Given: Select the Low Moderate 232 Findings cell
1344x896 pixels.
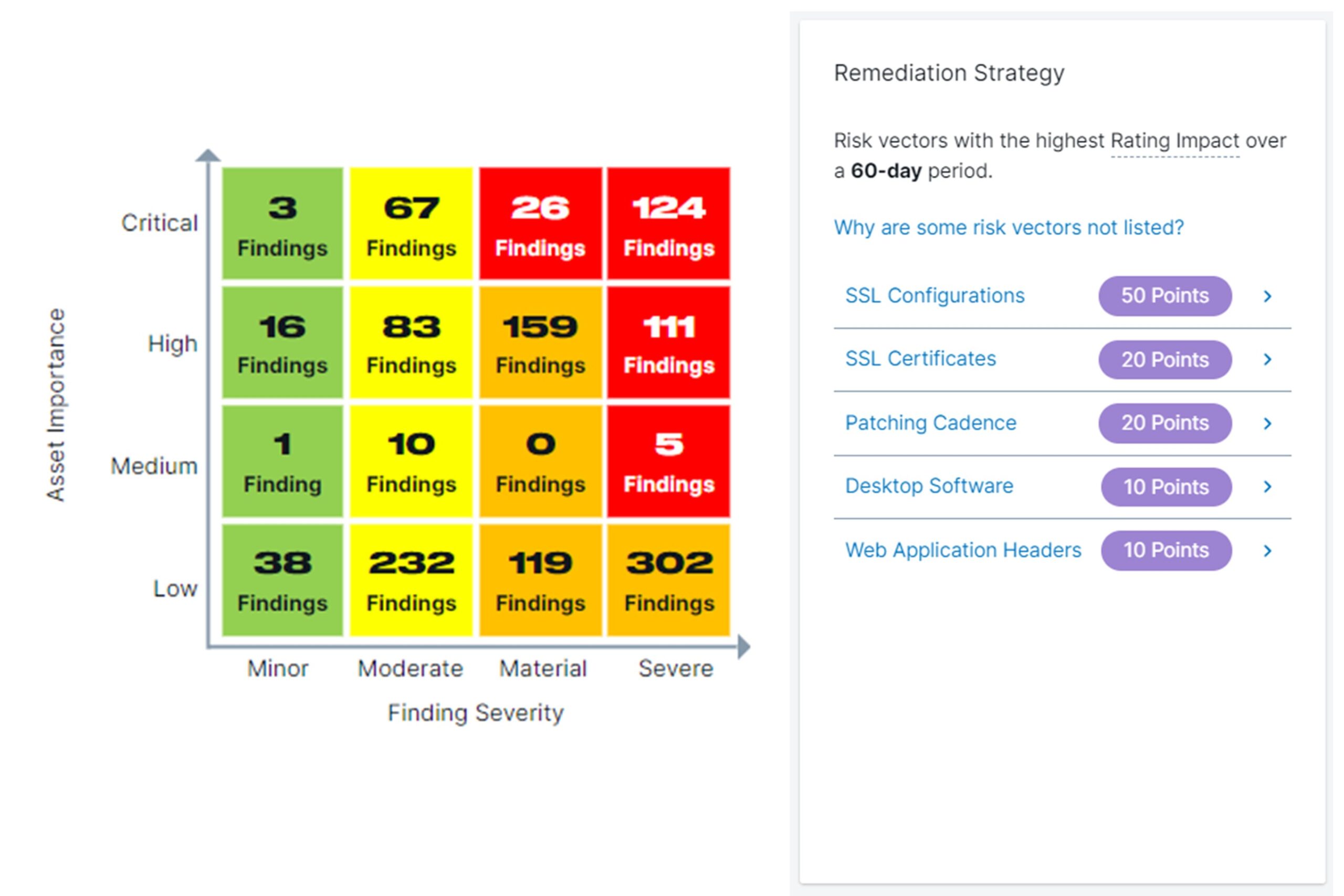Looking at the screenshot, I should (411, 580).
